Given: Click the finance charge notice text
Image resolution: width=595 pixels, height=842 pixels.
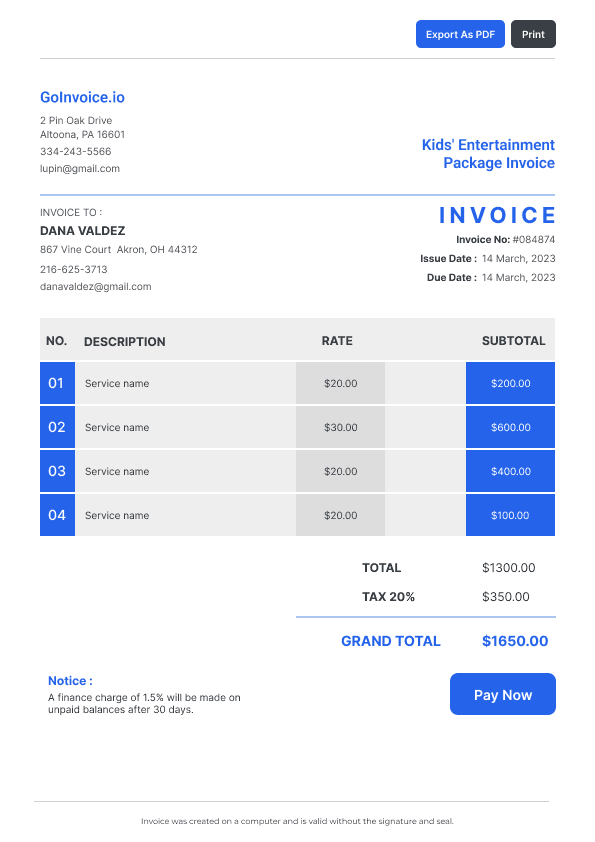Looking at the screenshot, I should (x=144, y=703).
